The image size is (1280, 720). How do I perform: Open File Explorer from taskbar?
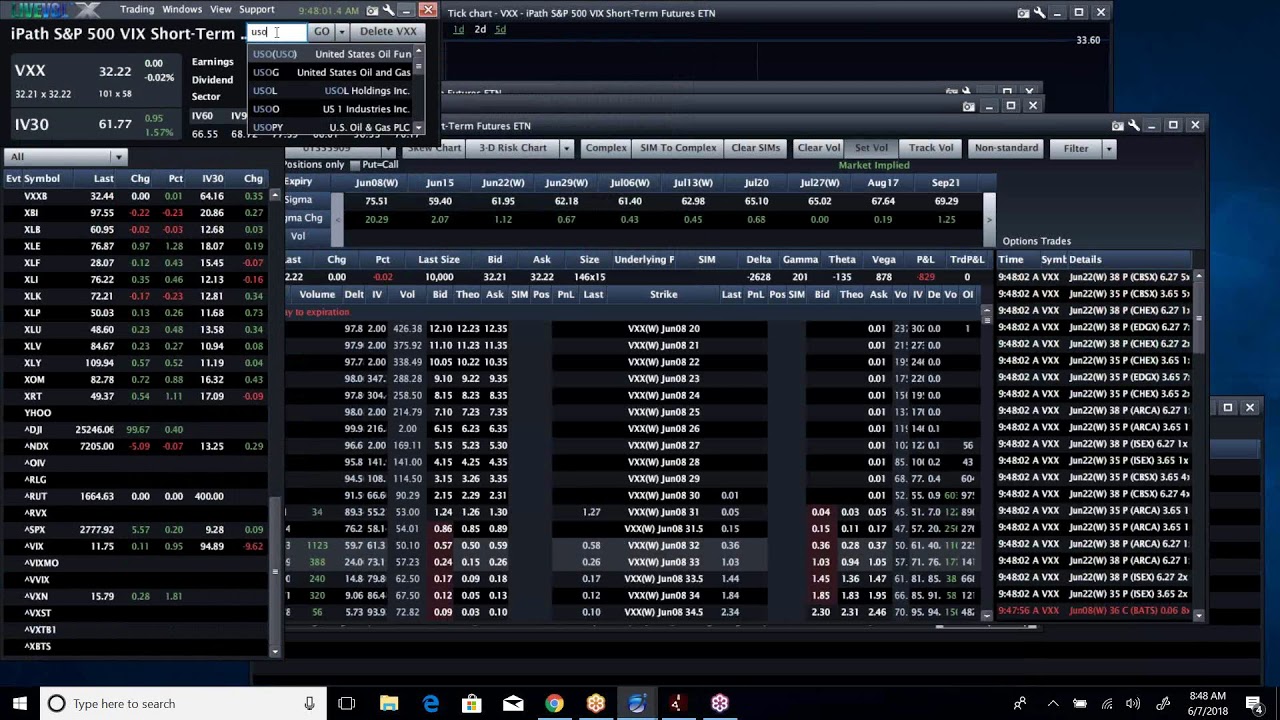[388, 703]
